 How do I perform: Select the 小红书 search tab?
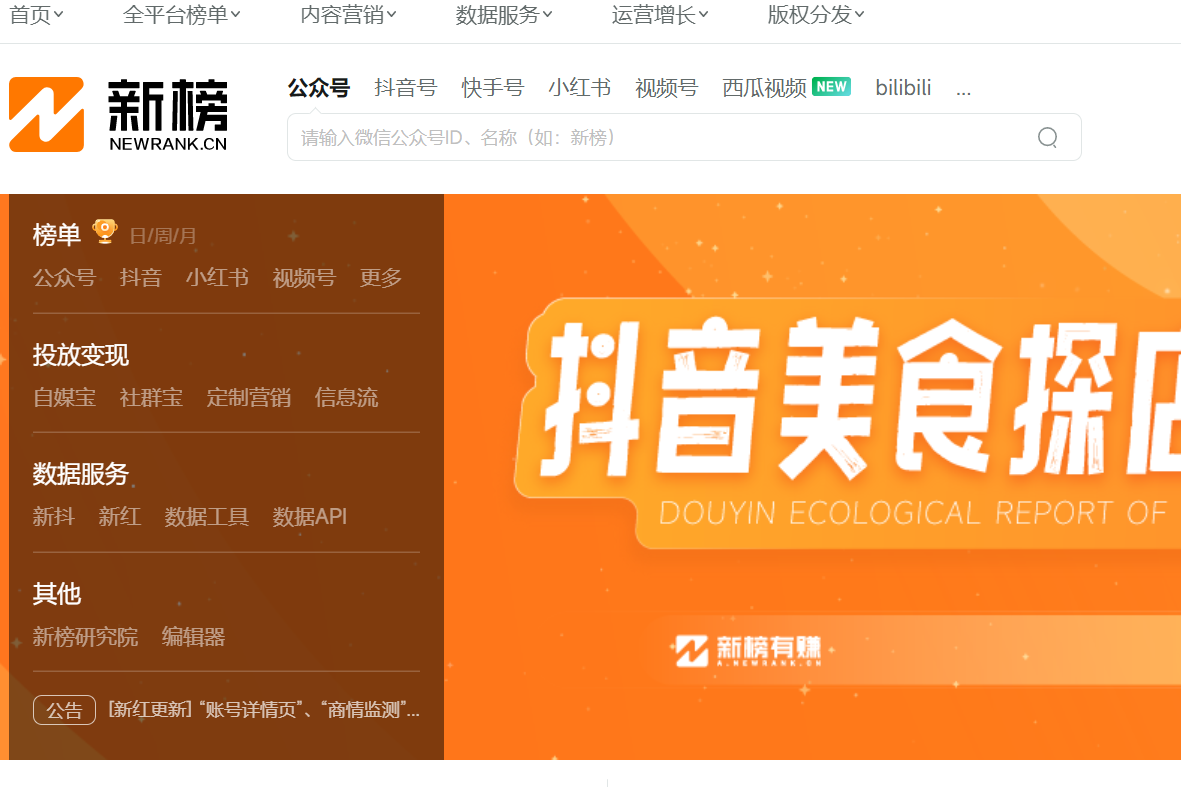pyautogui.click(x=579, y=88)
